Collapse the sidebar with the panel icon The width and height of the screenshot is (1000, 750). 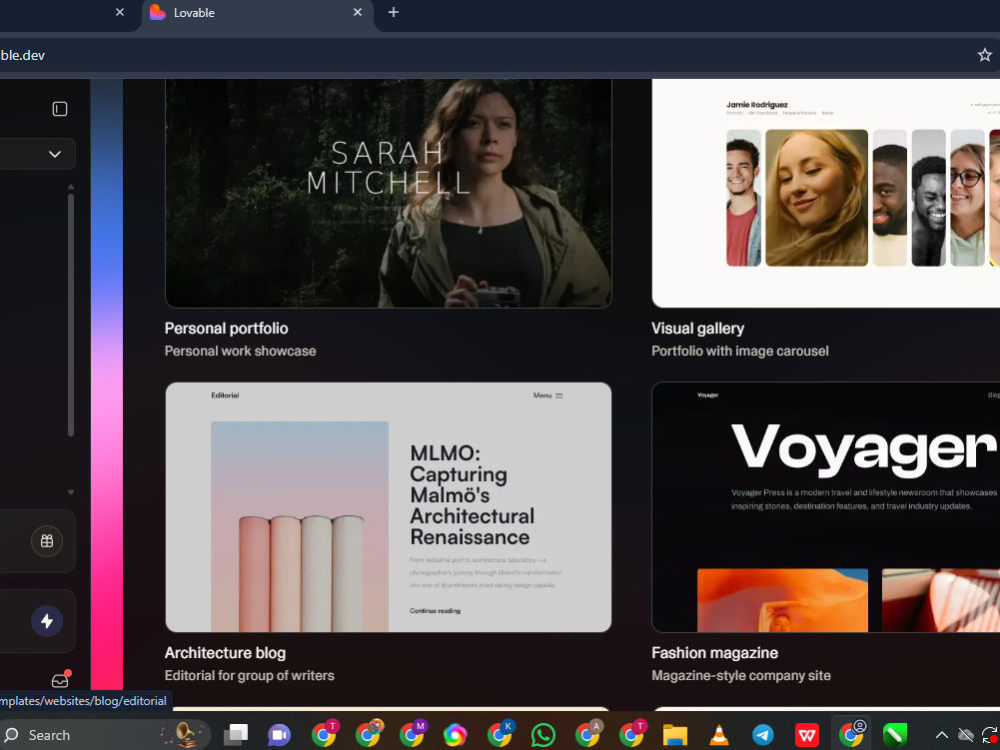coord(59,109)
